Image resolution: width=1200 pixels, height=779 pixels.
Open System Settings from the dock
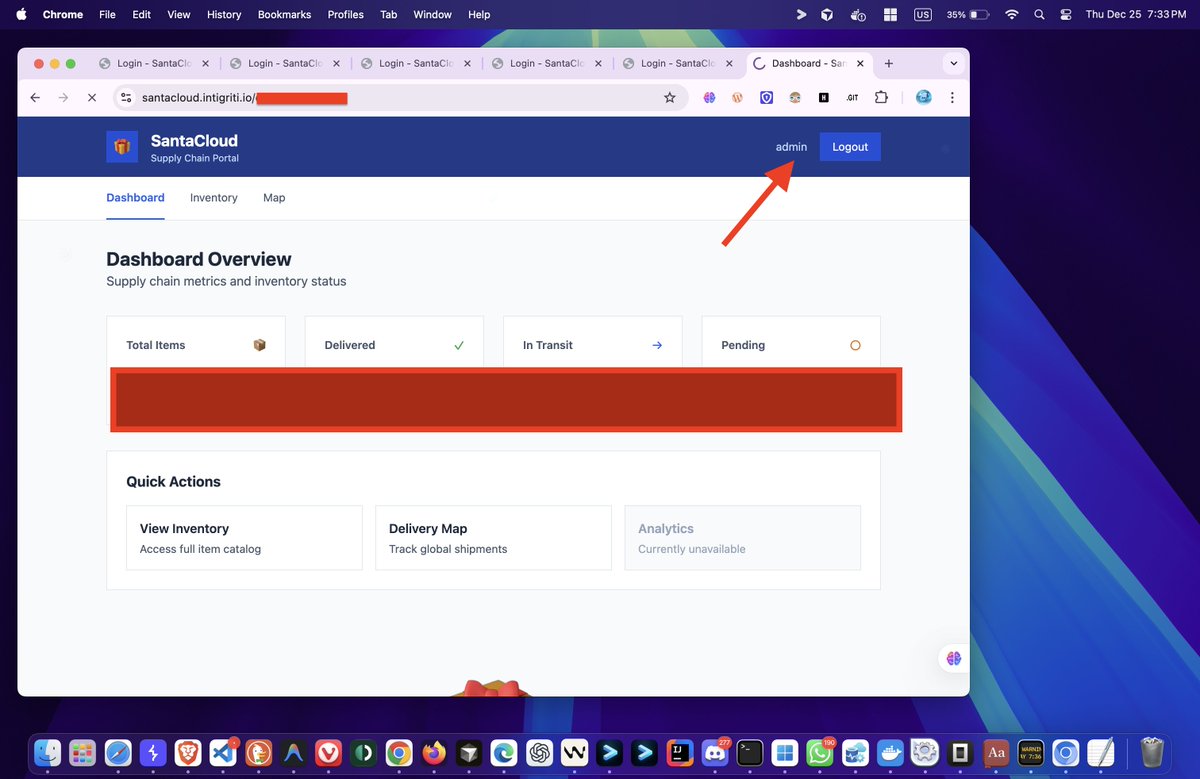coord(925,752)
